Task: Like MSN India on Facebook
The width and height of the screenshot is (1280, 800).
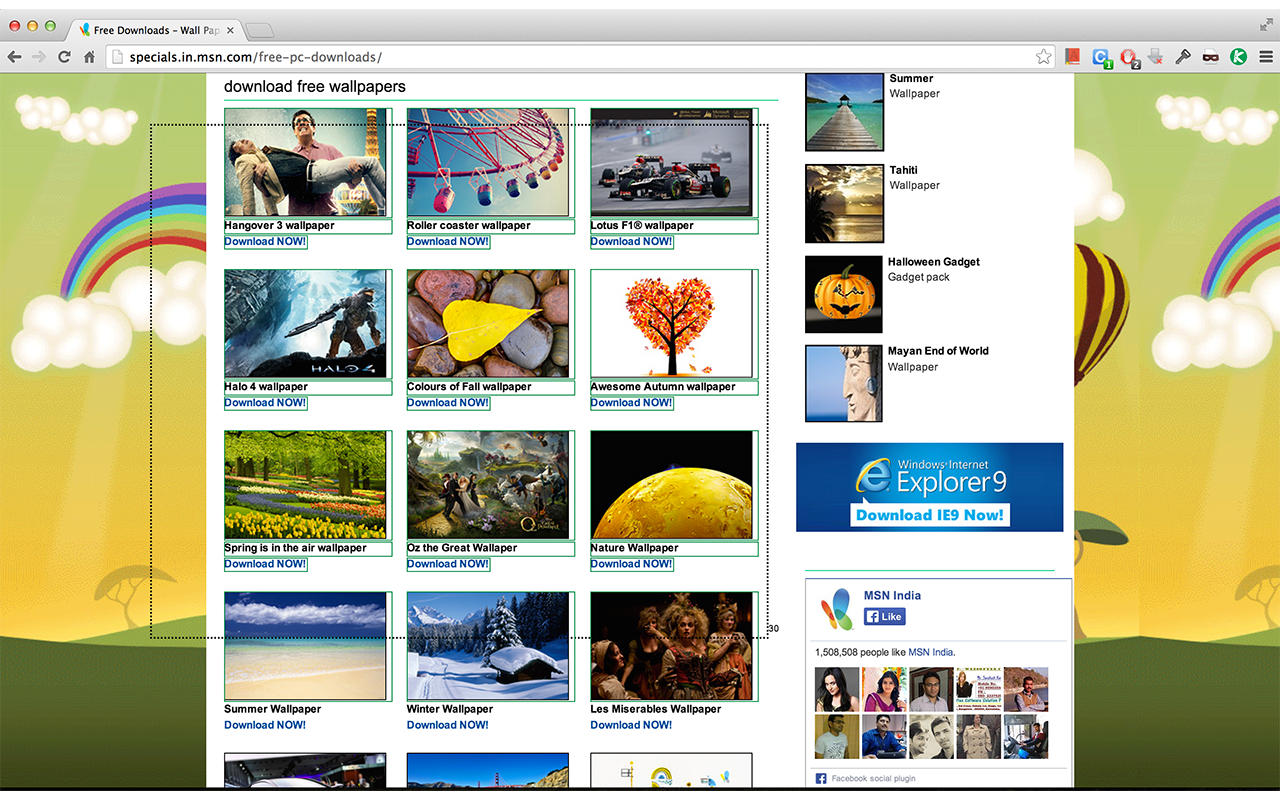Action: (x=884, y=617)
